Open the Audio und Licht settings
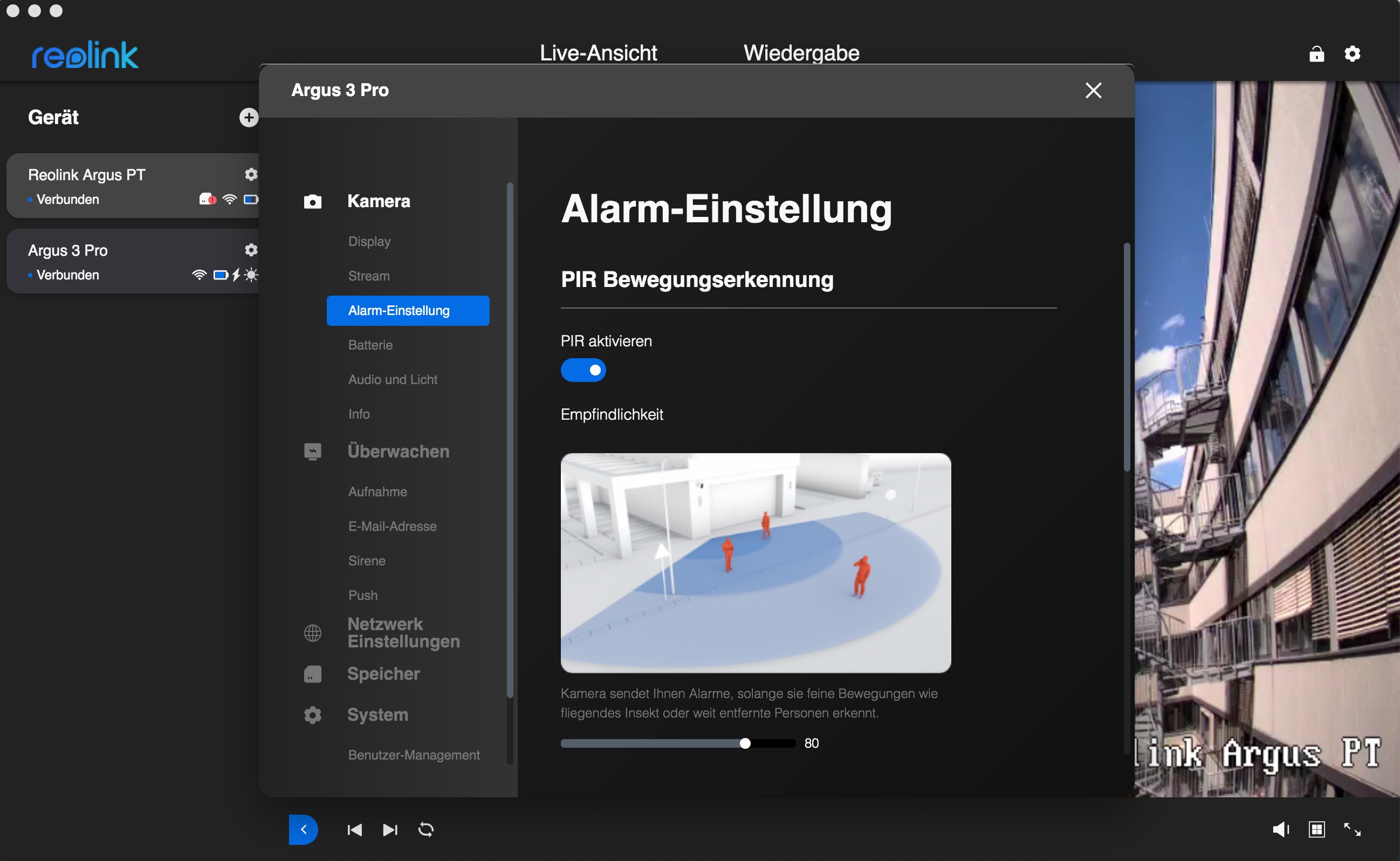This screenshot has width=1400, height=861. tap(393, 380)
